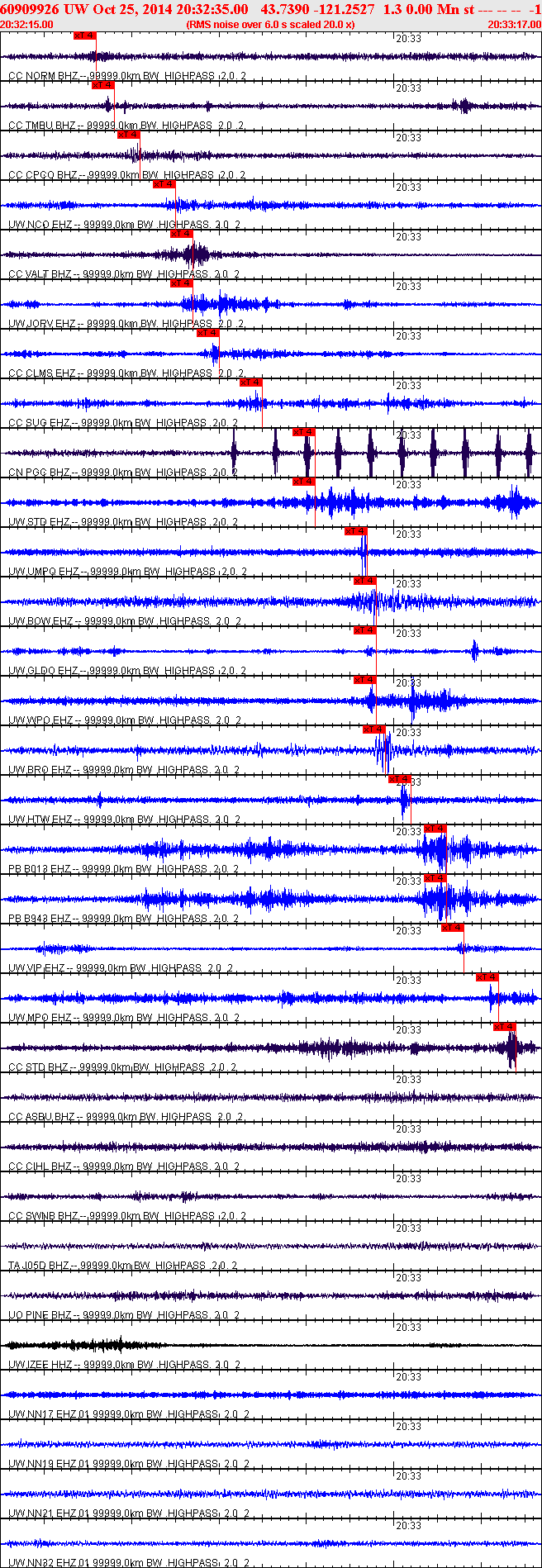Click the pick flag on UW GLDO trace
Screen dimensions: 542x1568
(x=365, y=630)
